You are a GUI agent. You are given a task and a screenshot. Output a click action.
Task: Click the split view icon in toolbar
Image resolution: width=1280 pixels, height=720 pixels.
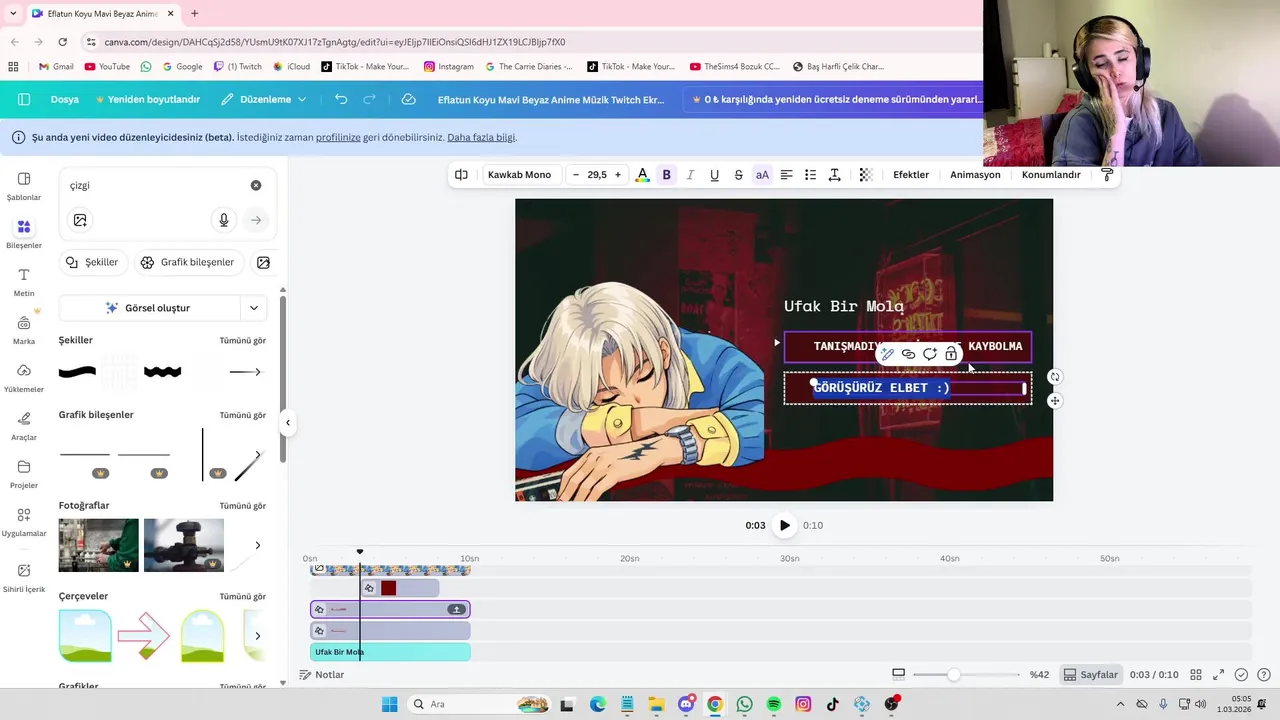pos(461,175)
